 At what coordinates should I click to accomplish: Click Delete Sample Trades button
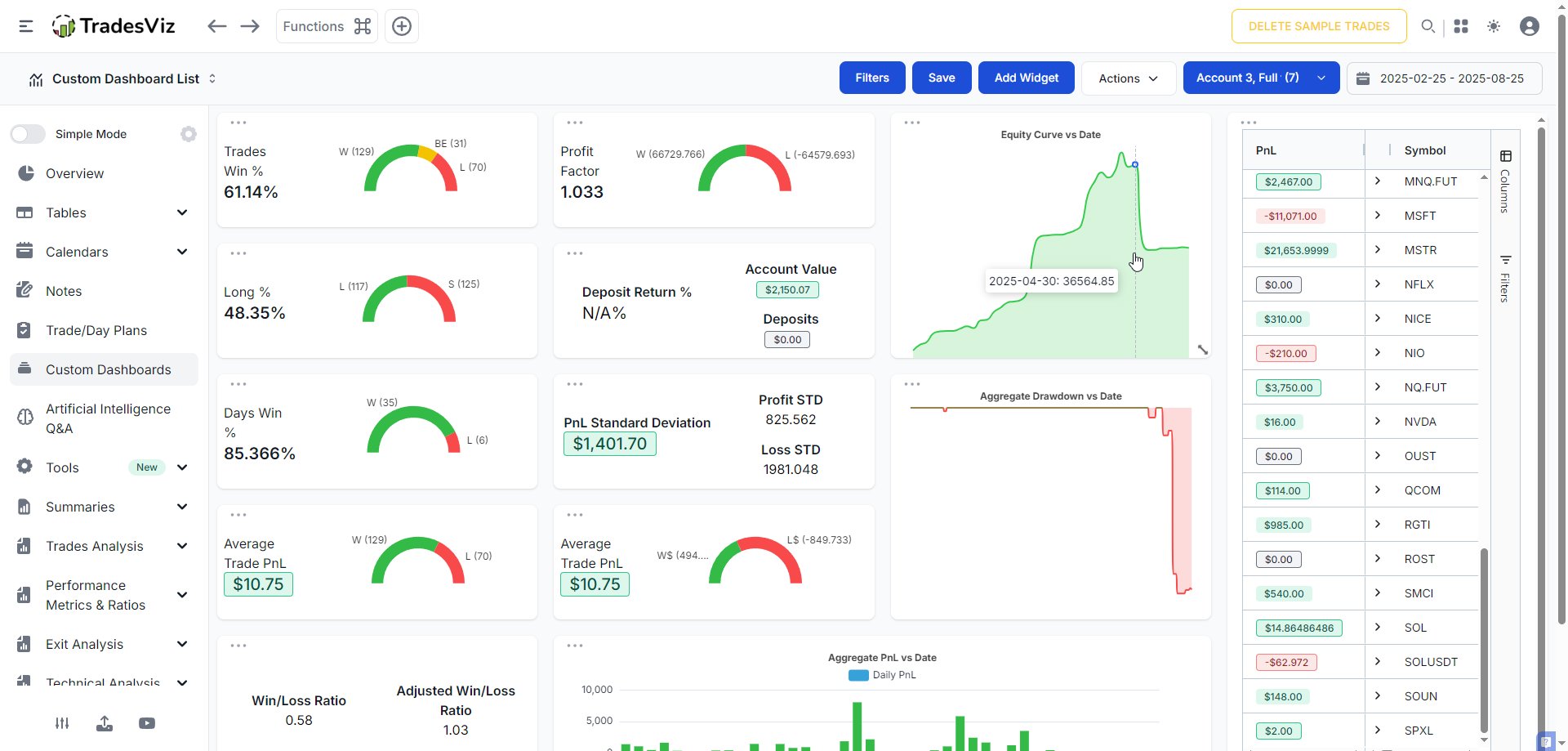1319,26
